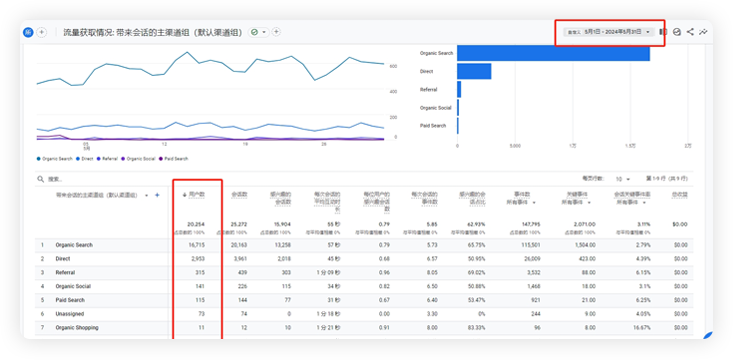Screen dimensions: 733x361
Task: Open the dropdown arrow beside the green check
Action: point(264,32)
